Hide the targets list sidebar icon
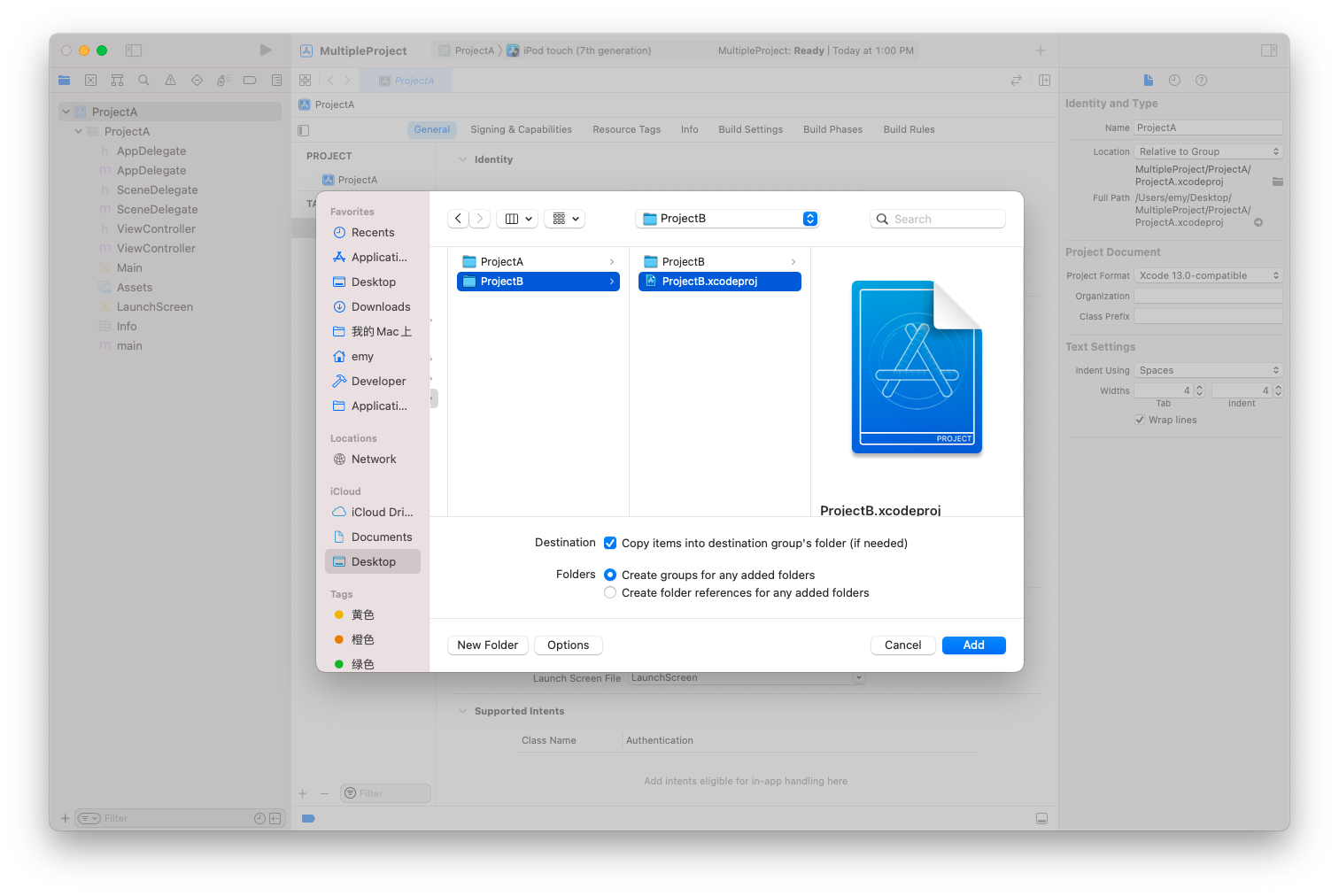 coord(304,130)
